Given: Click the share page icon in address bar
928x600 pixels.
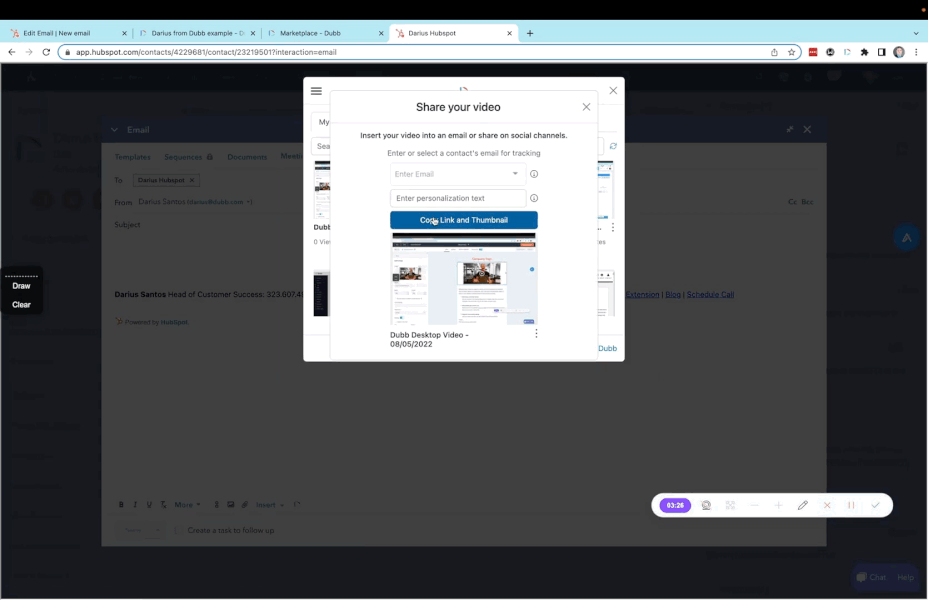Looking at the screenshot, I should point(774,52).
